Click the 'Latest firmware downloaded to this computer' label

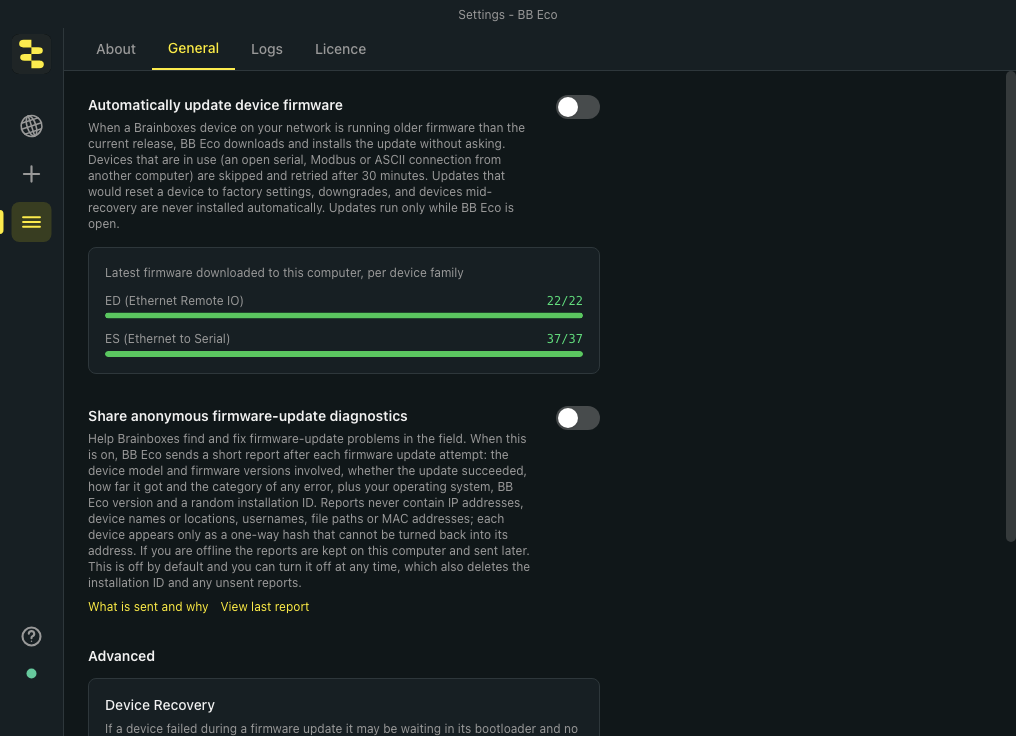coord(284,273)
